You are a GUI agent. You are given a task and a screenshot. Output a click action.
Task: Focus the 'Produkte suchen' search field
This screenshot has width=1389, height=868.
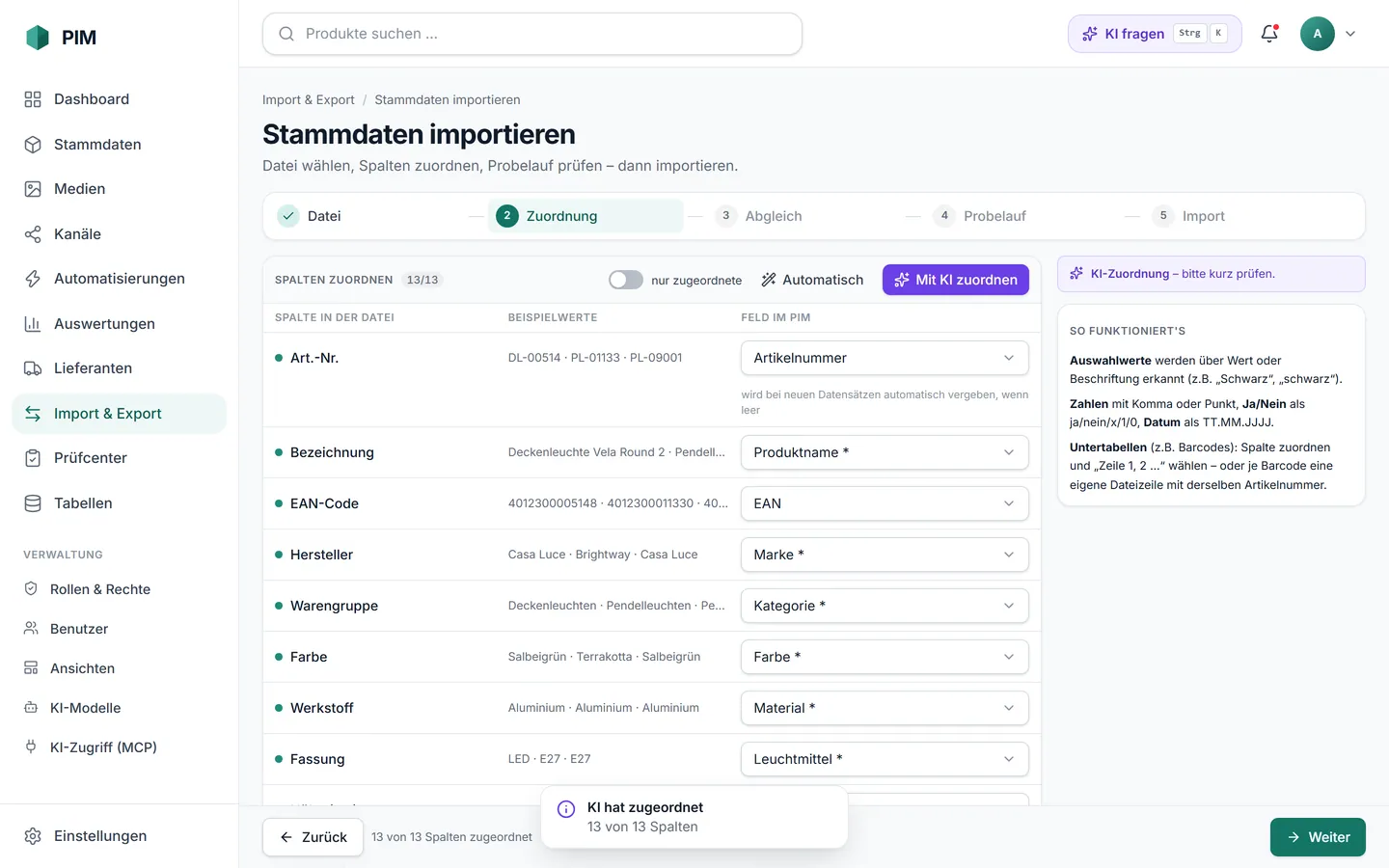(532, 34)
